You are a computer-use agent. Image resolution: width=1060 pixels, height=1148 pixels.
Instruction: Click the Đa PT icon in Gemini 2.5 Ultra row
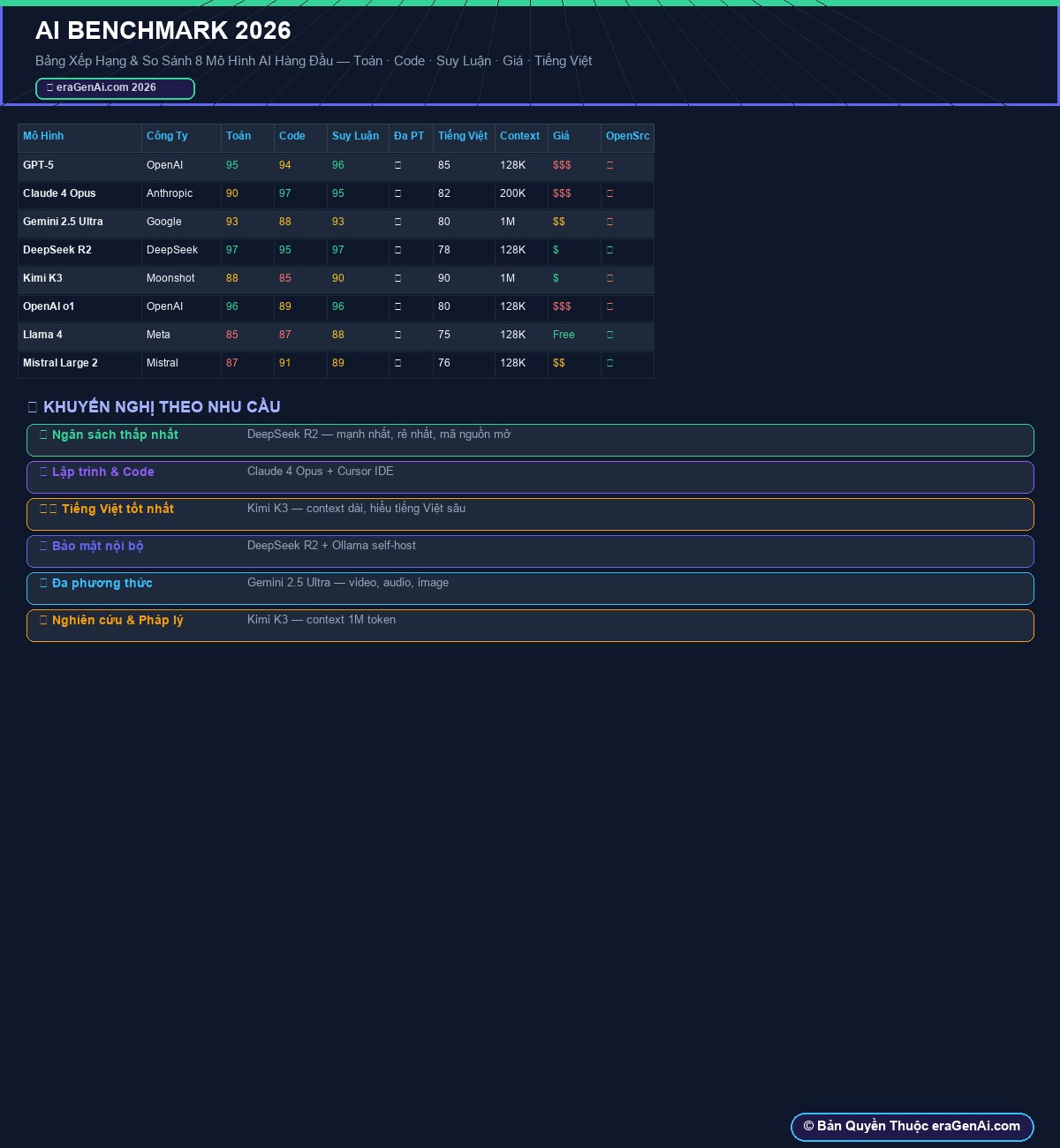(397, 222)
